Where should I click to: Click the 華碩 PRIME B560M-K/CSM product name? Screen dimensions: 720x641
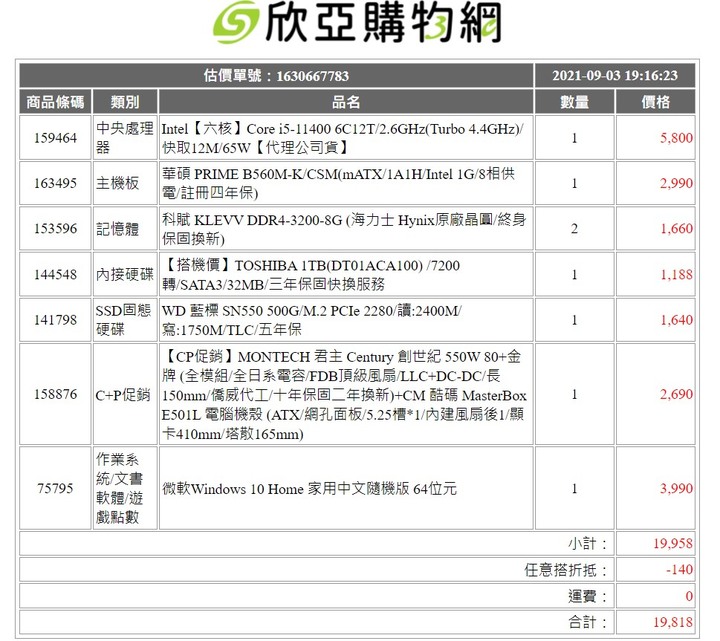338,183
